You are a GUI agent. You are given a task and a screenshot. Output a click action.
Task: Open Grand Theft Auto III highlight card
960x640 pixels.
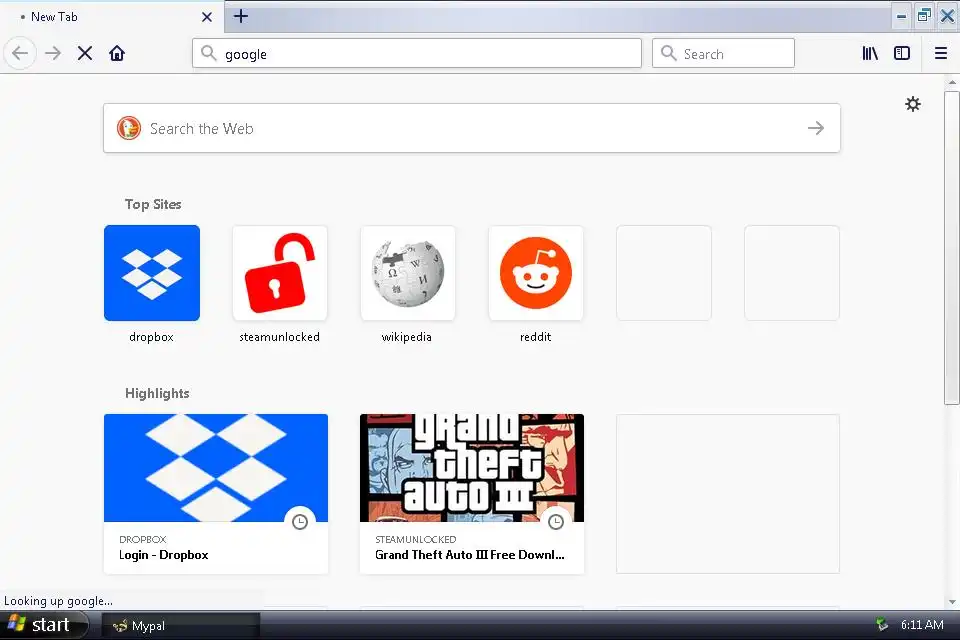coord(472,494)
